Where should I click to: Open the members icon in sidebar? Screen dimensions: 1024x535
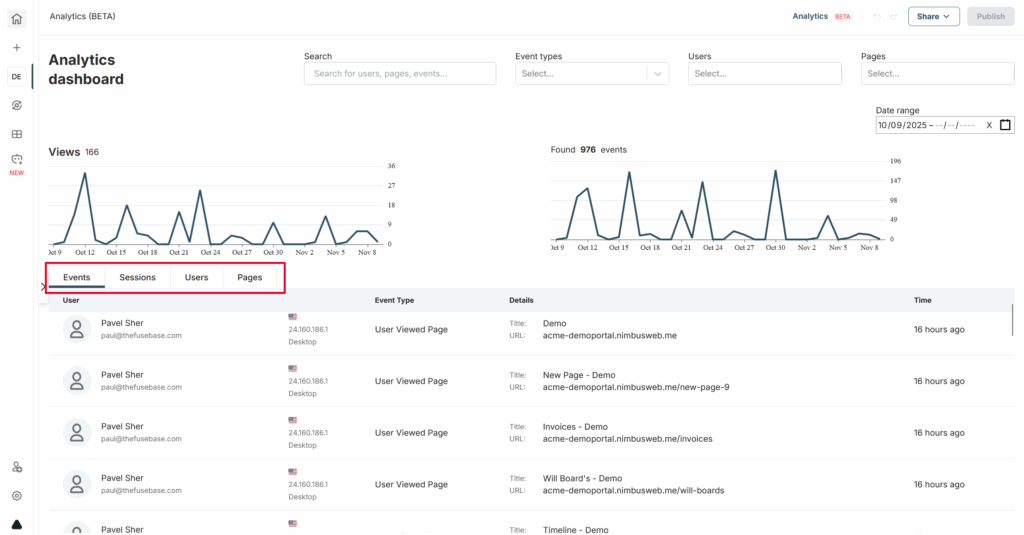pos(16,467)
